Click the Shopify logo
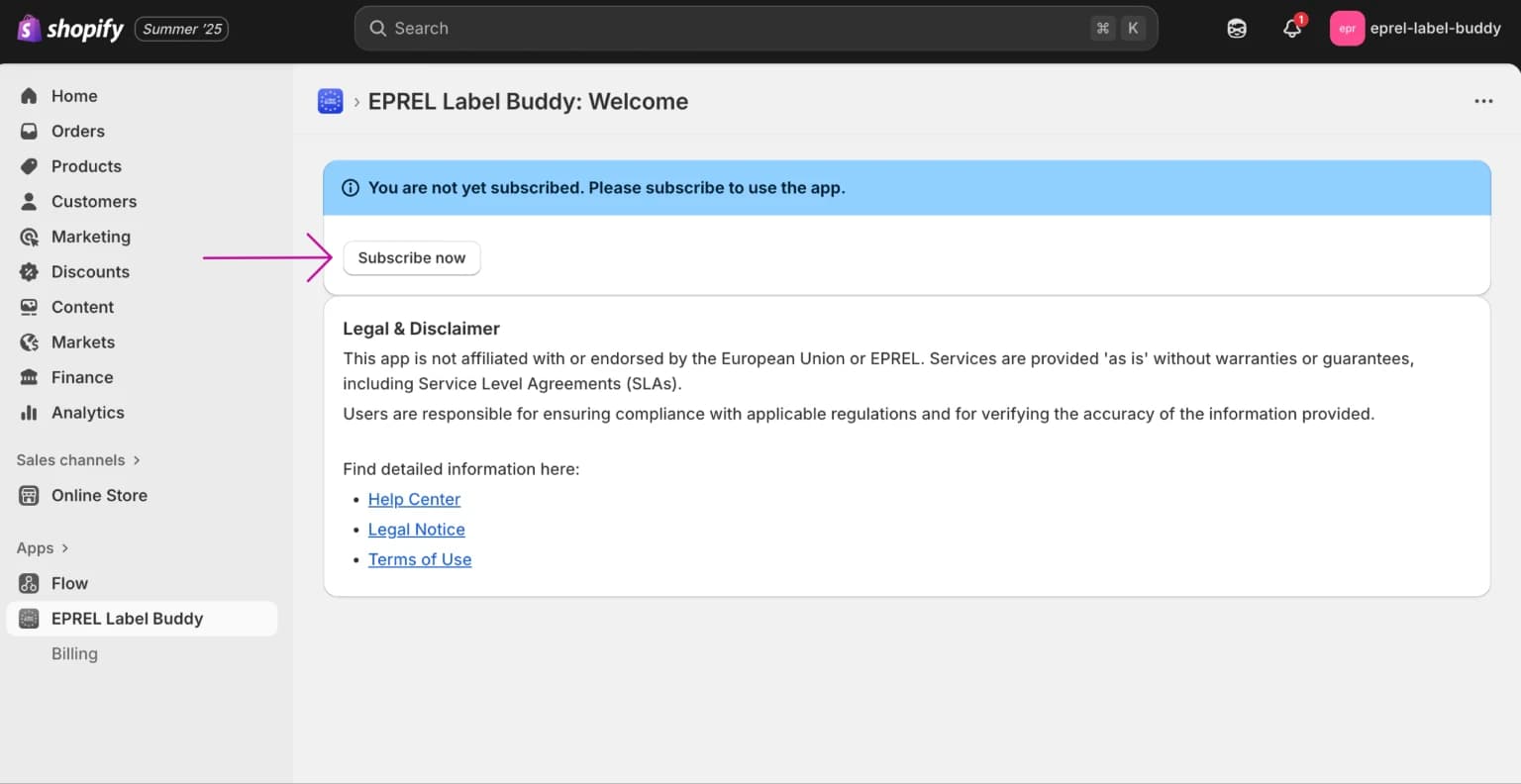Viewport: 1521px width, 784px height. pos(69,28)
